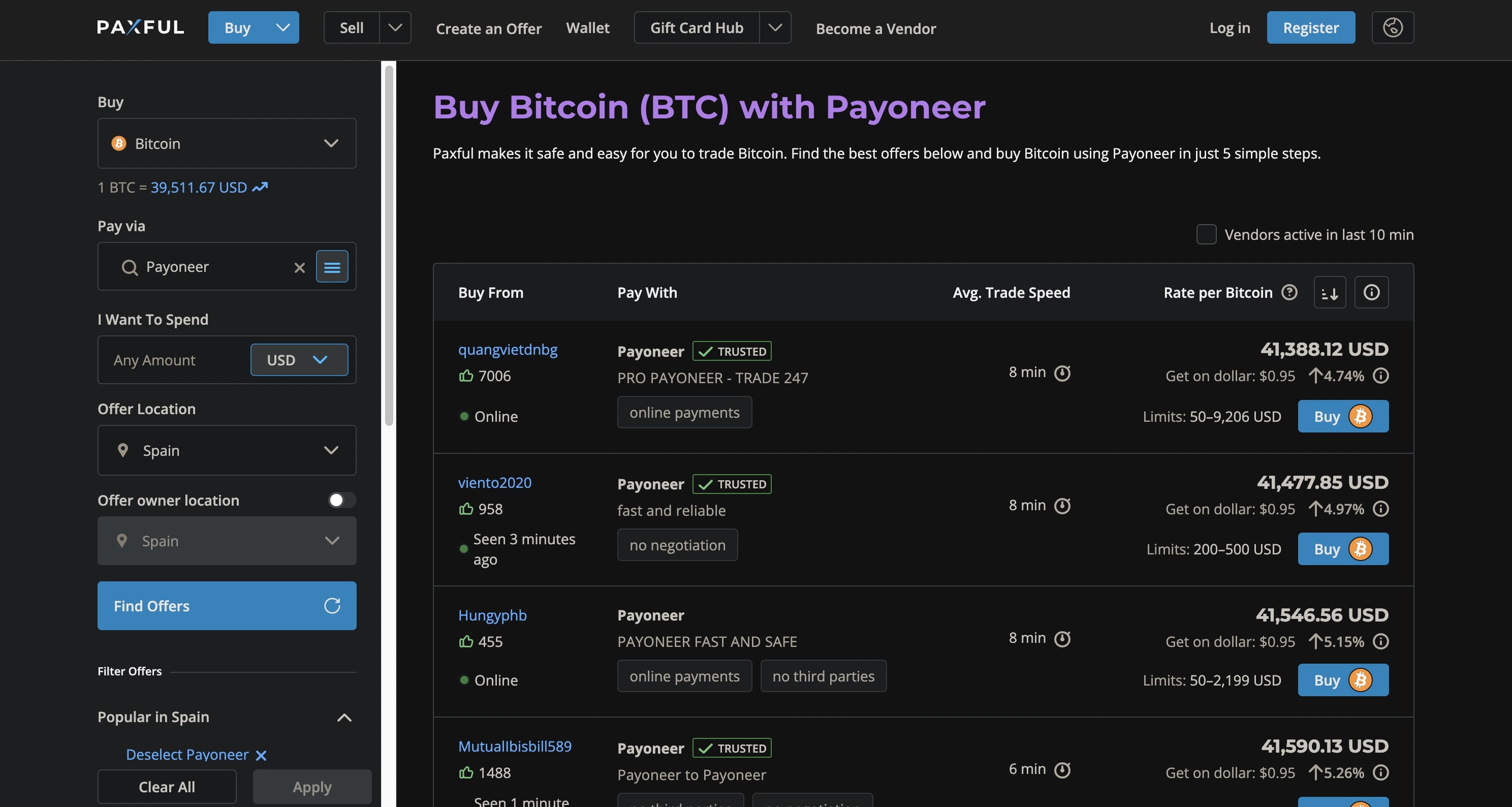Toggle the Offer owner location switch

pos(341,500)
